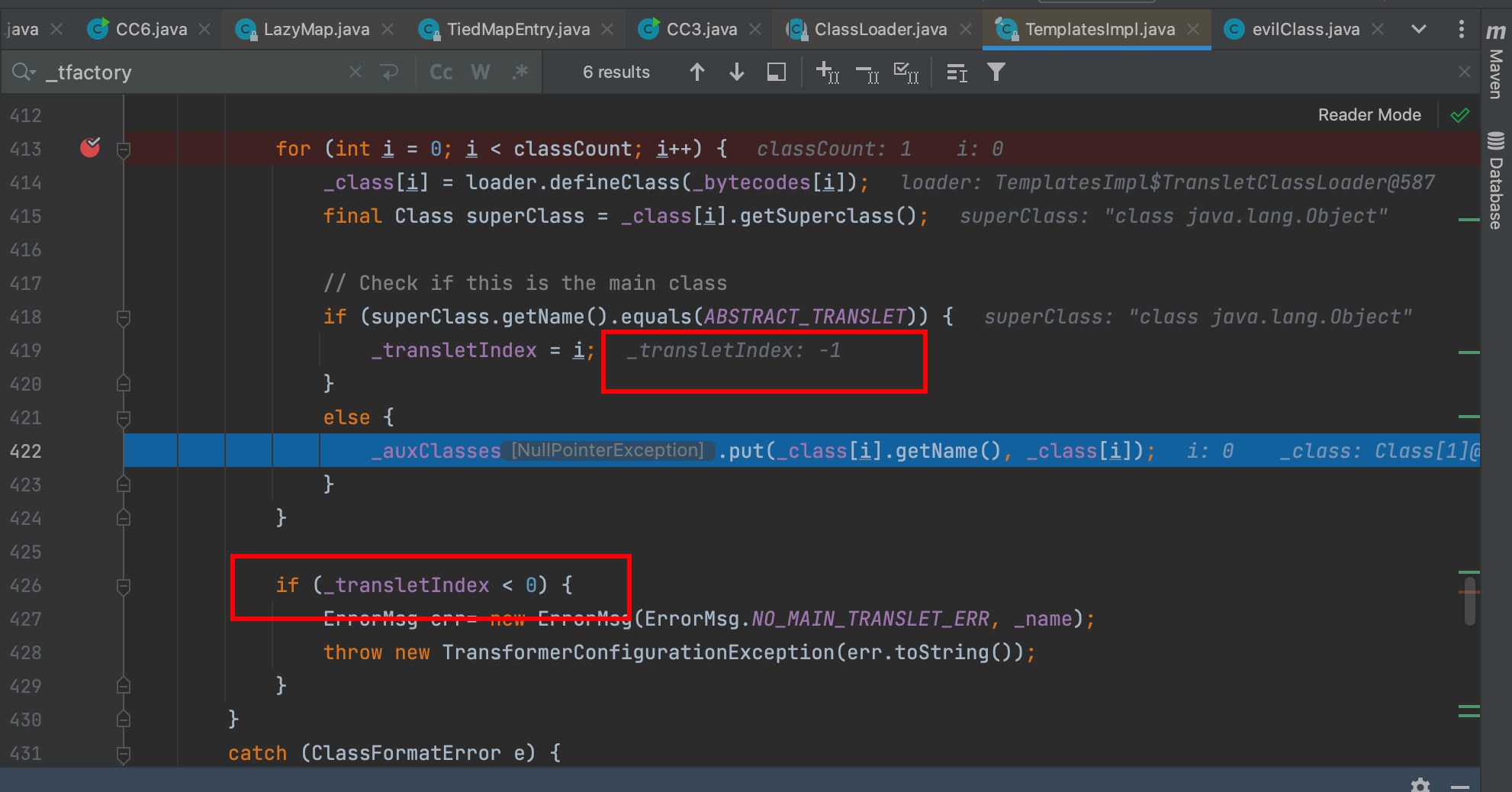Open the editor tabs options menu
The image size is (1512, 792).
(1461, 29)
